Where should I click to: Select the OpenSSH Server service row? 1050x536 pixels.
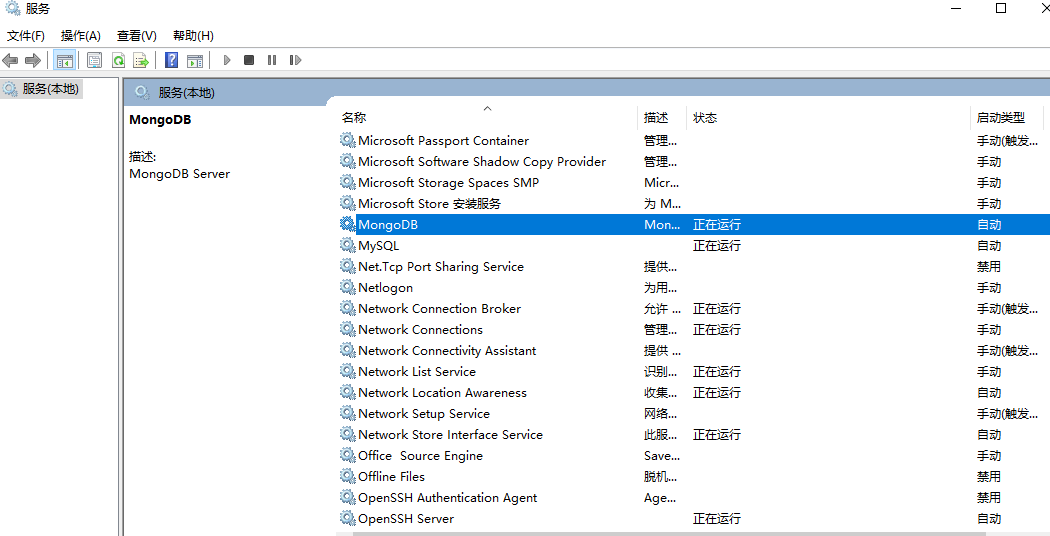(x=693, y=519)
